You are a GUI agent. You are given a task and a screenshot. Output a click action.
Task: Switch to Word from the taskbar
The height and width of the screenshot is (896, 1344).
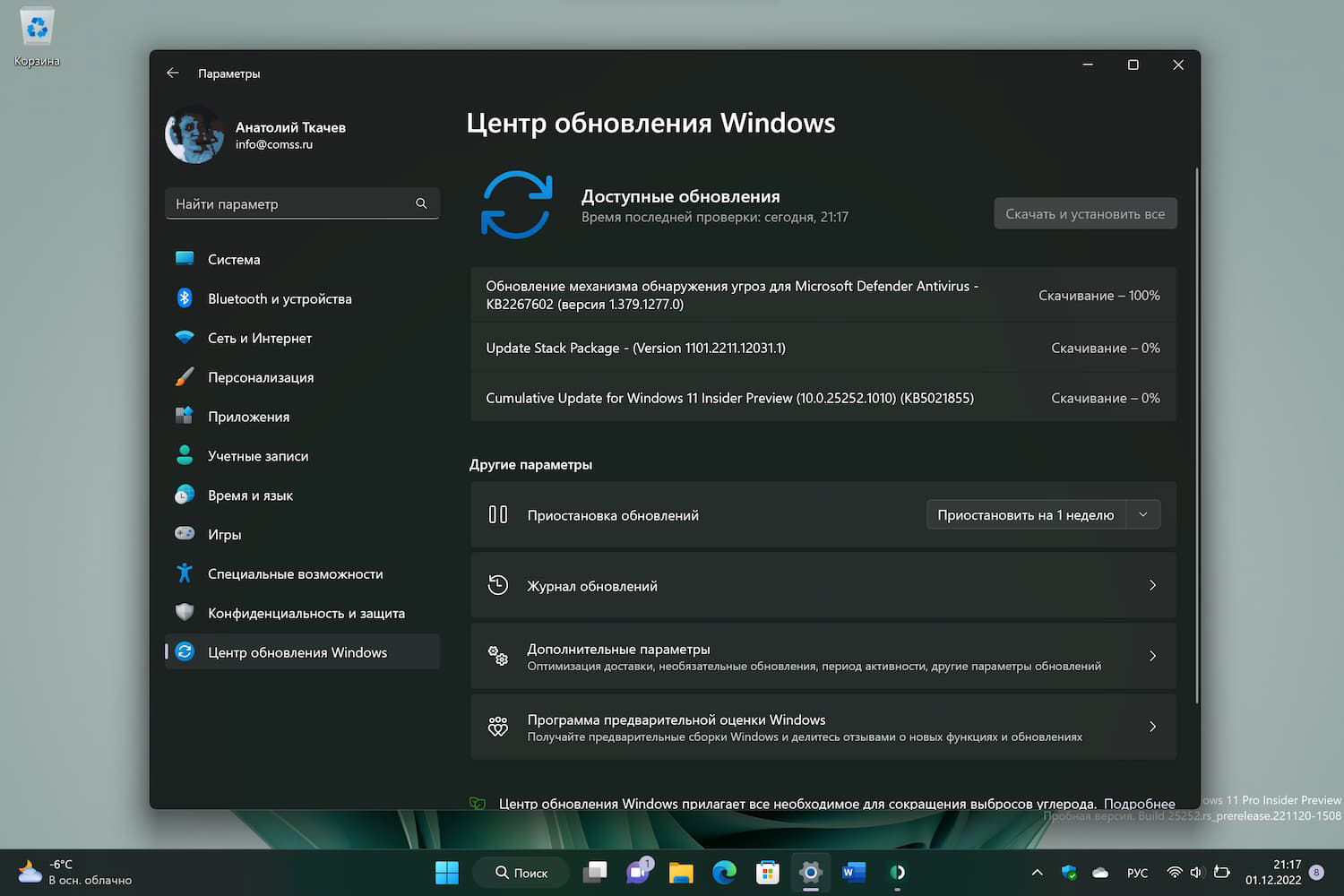[854, 873]
